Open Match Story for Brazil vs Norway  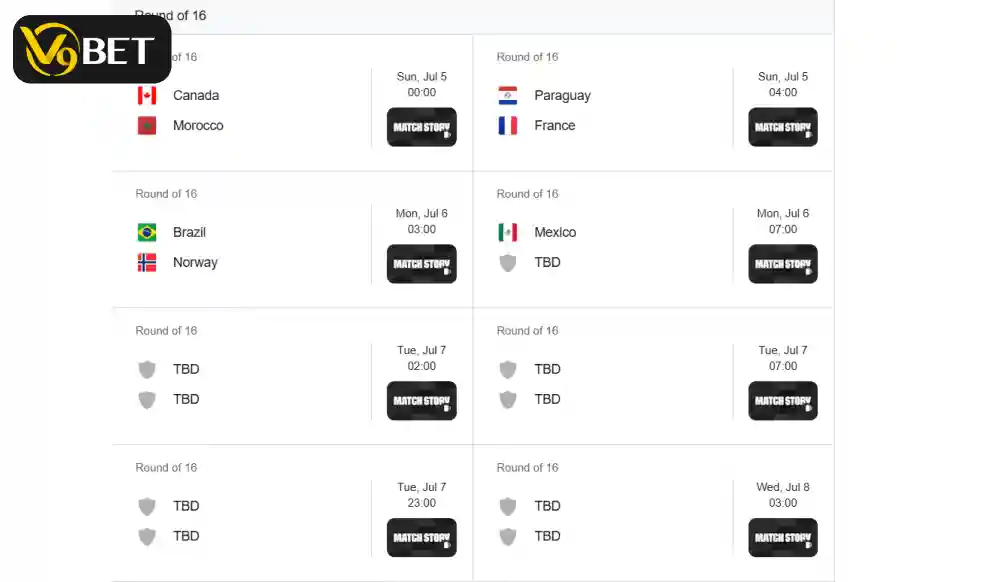point(422,264)
